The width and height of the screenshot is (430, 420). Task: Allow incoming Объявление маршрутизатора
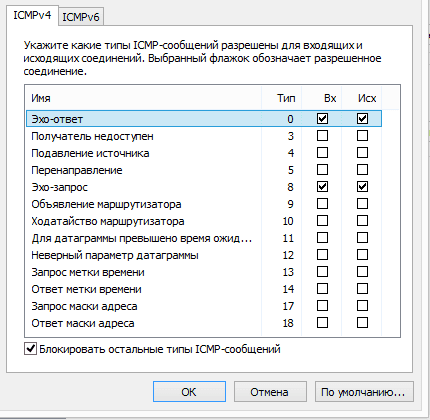tap(322, 204)
